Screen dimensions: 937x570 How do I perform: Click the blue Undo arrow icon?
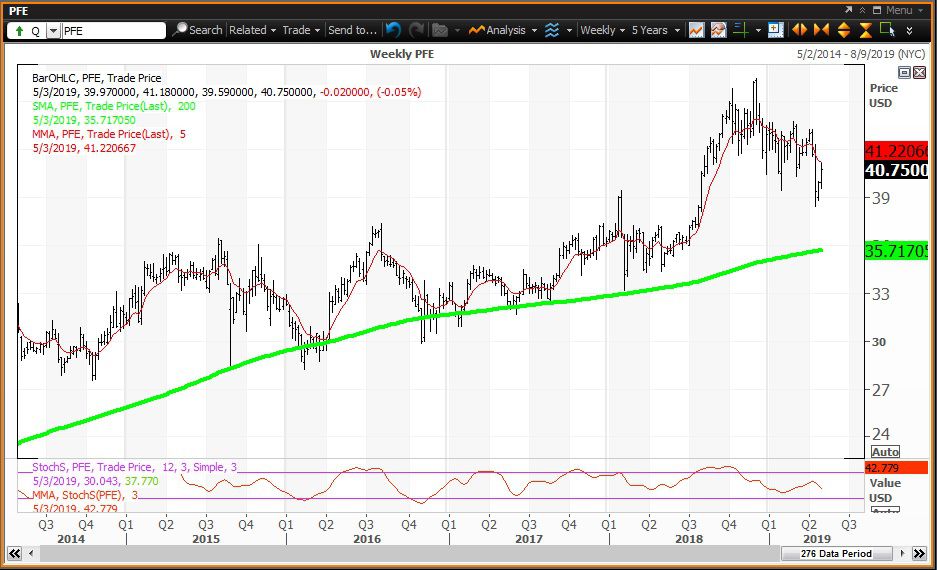(393, 30)
